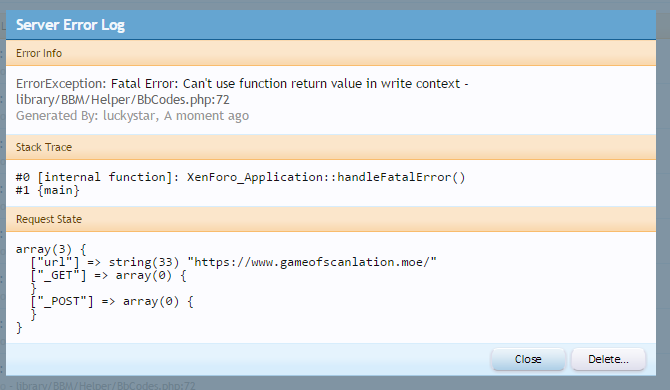Click stack trace line #0 handleFatalError()
The image size is (670, 390).
[x=240, y=177]
